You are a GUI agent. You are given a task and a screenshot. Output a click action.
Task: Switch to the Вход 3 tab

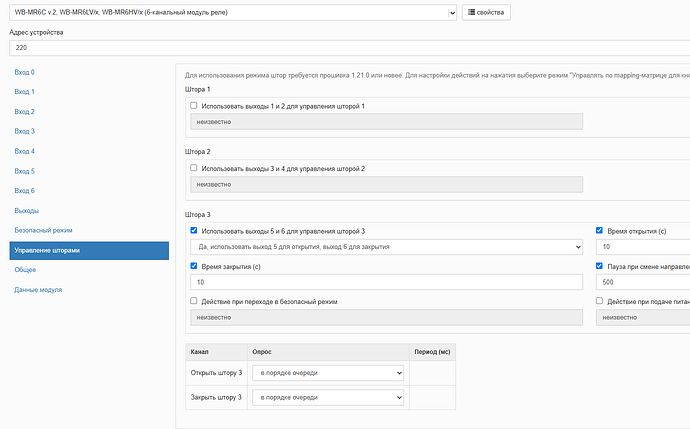(25, 132)
